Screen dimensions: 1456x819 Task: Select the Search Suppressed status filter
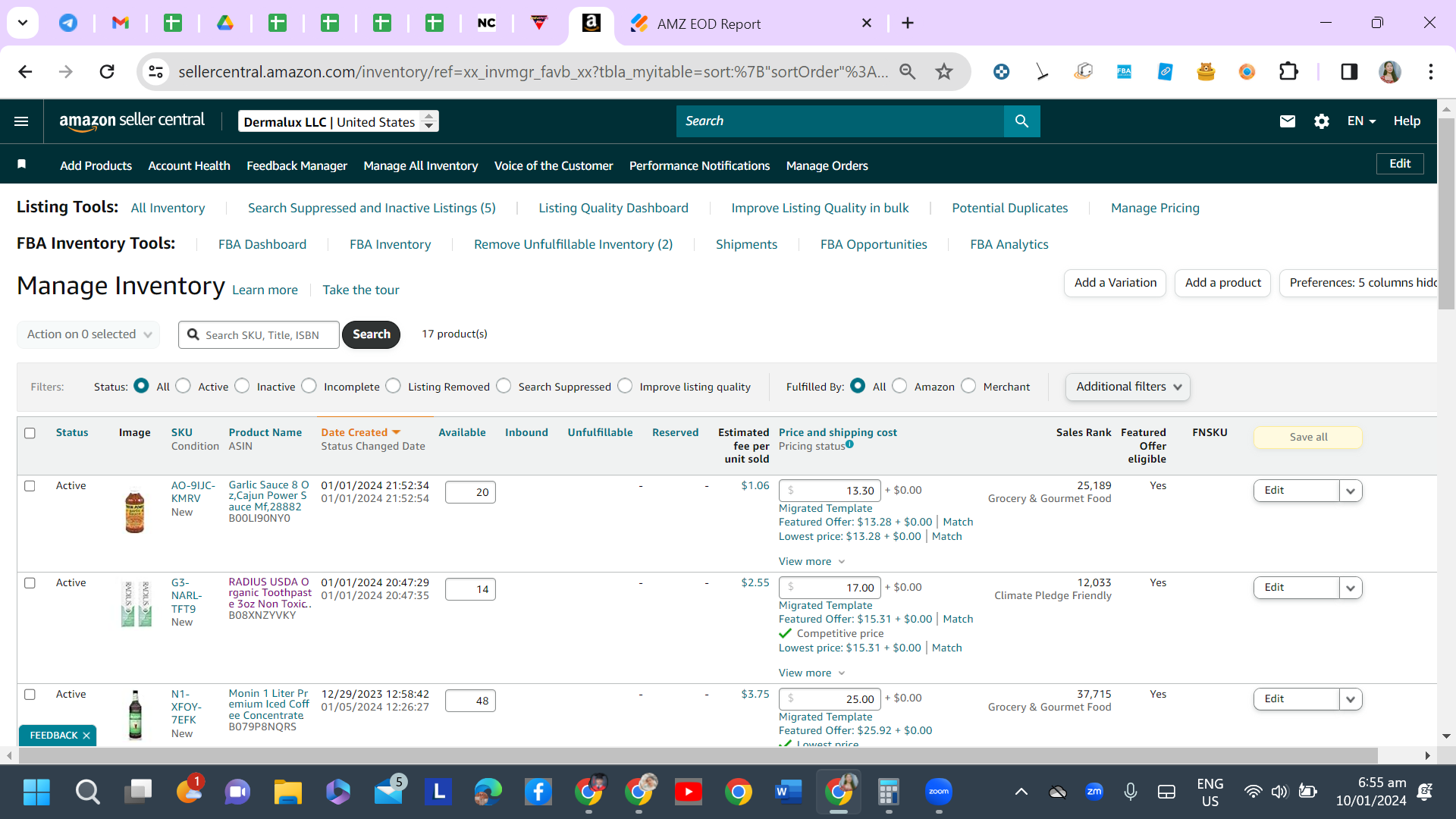pos(504,386)
